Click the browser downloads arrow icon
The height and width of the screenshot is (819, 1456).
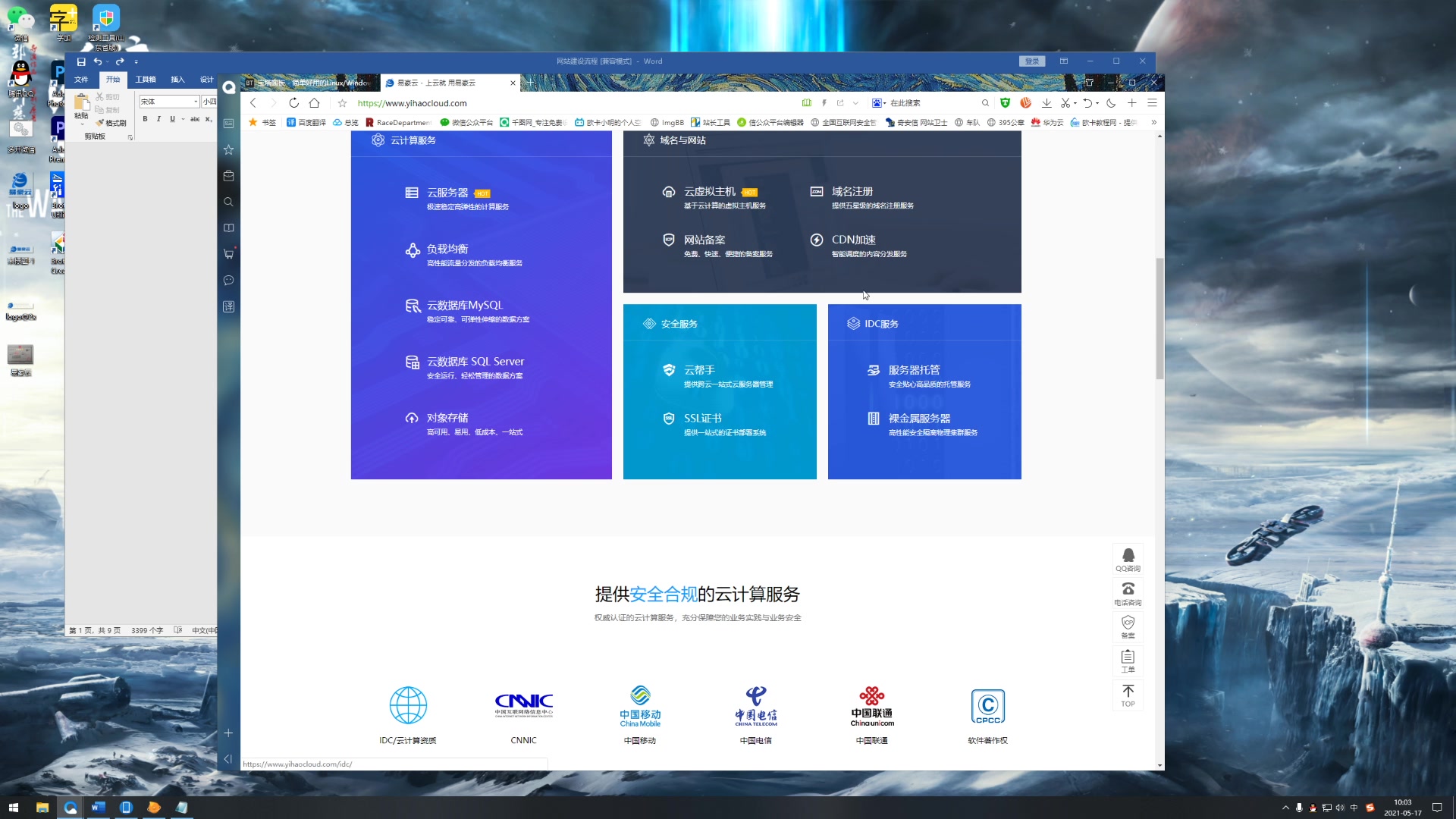1046,103
